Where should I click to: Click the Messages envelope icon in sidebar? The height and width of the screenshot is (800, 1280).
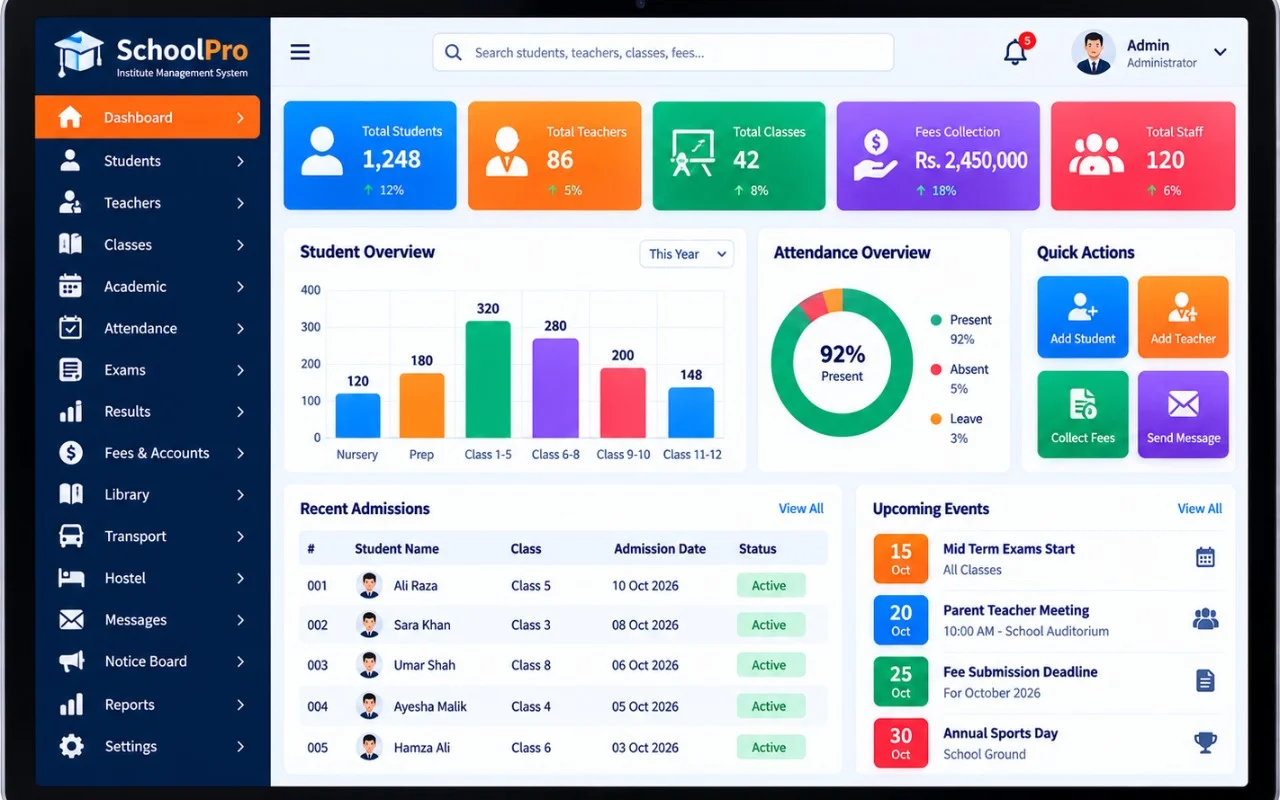coord(71,620)
